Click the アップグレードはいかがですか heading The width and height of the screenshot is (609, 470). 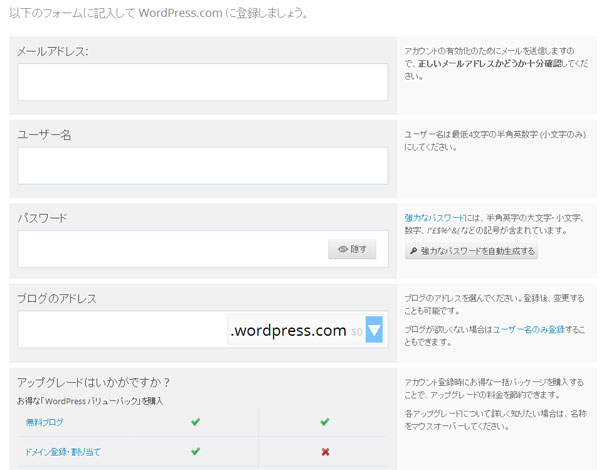93,383
